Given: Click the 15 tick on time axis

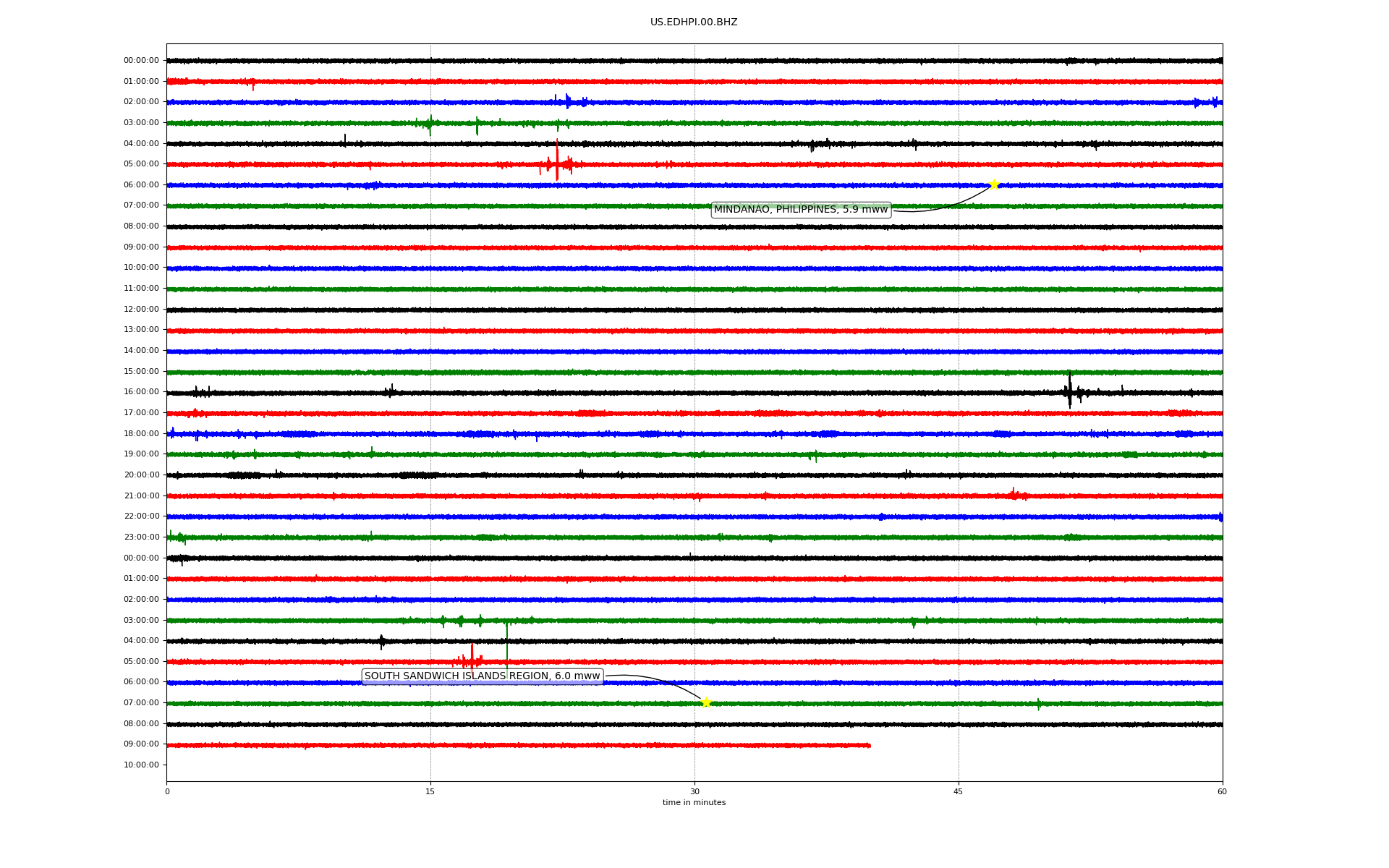Looking at the screenshot, I should [x=430, y=791].
